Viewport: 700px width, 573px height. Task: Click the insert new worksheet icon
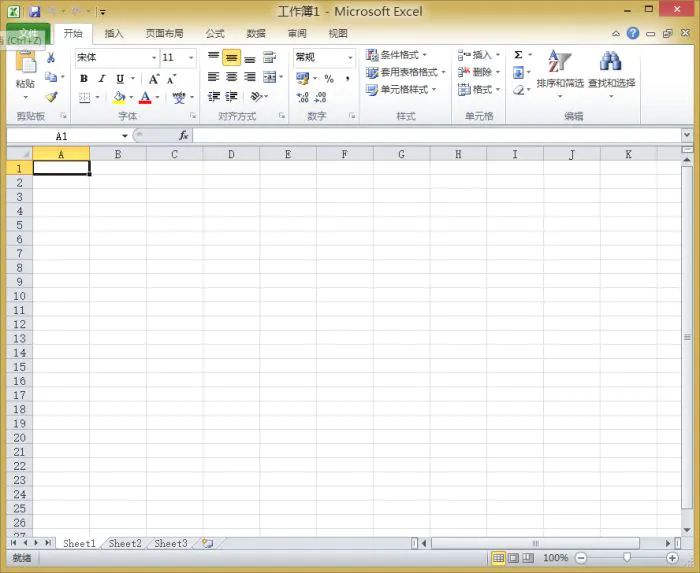click(x=208, y=543)
